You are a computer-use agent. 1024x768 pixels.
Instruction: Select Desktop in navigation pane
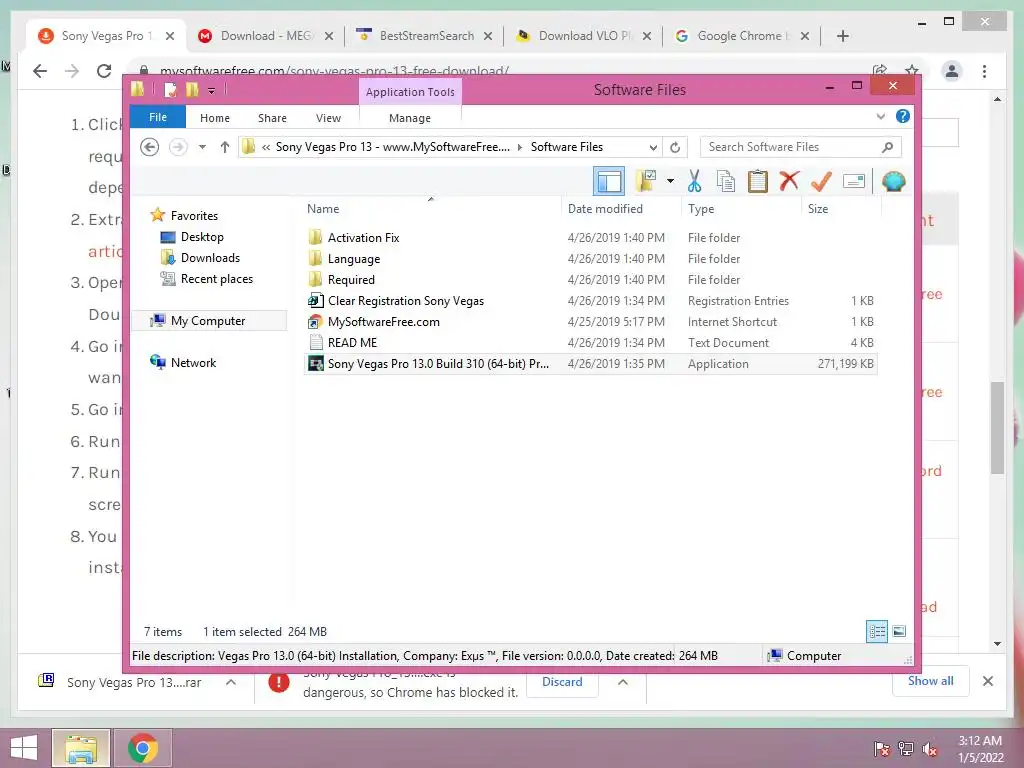[202, 236]
